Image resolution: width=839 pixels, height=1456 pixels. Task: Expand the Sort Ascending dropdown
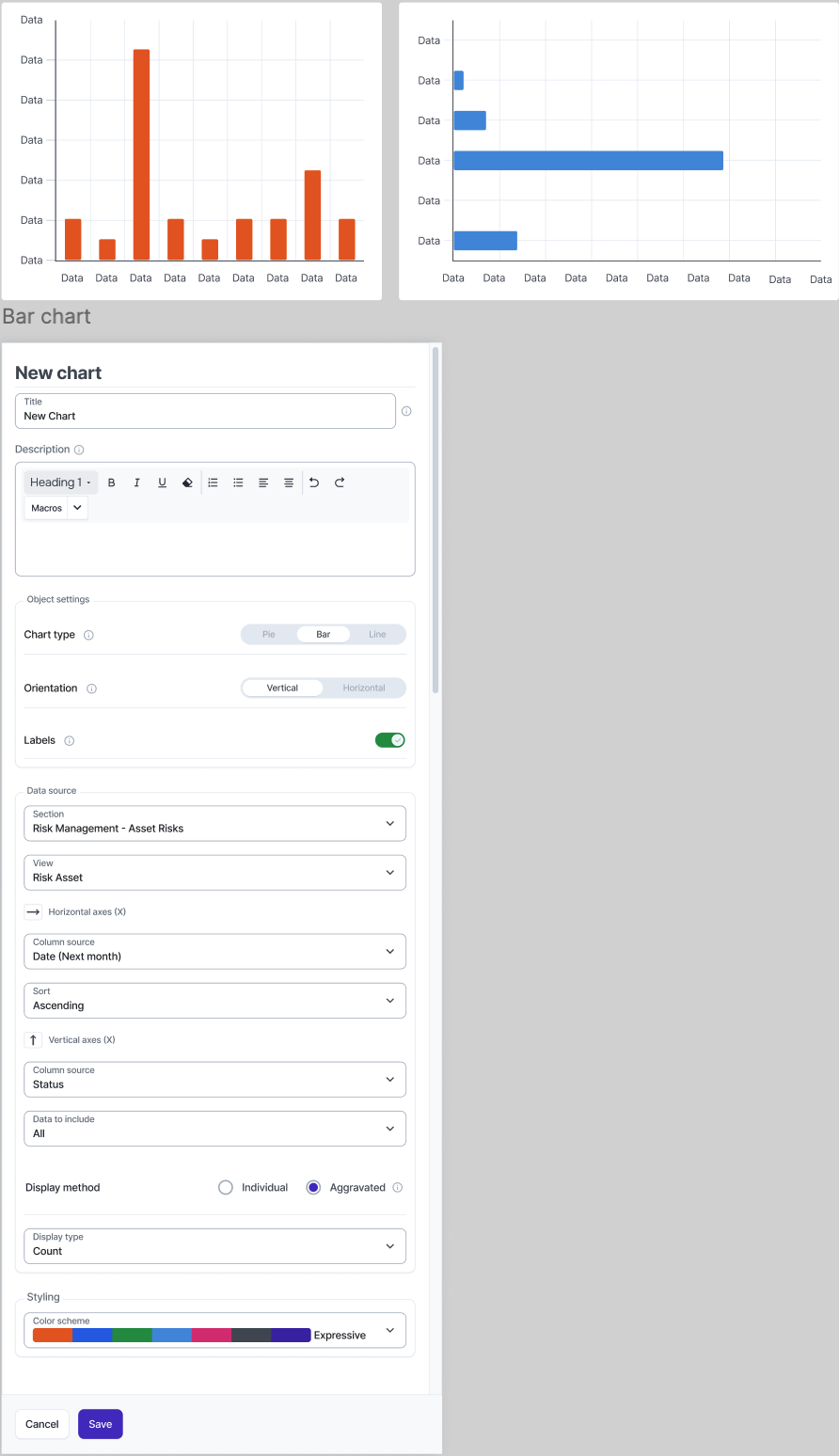[x=214, y=1000]
